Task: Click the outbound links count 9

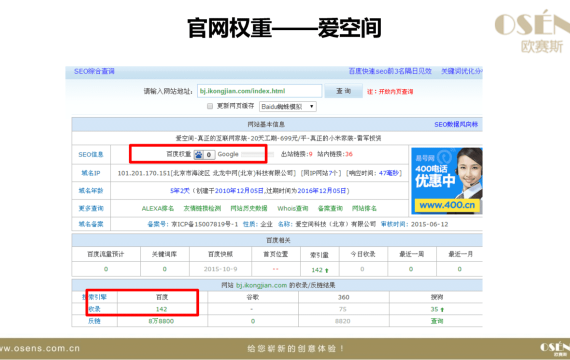Action: click(310, 154)
